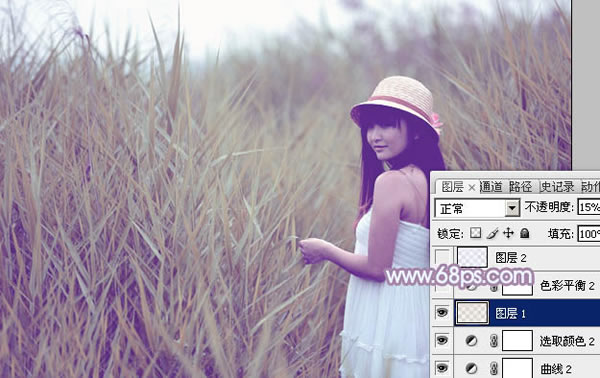
Task: Select the 图层 2 thumbnail
Action: (473, 257)
